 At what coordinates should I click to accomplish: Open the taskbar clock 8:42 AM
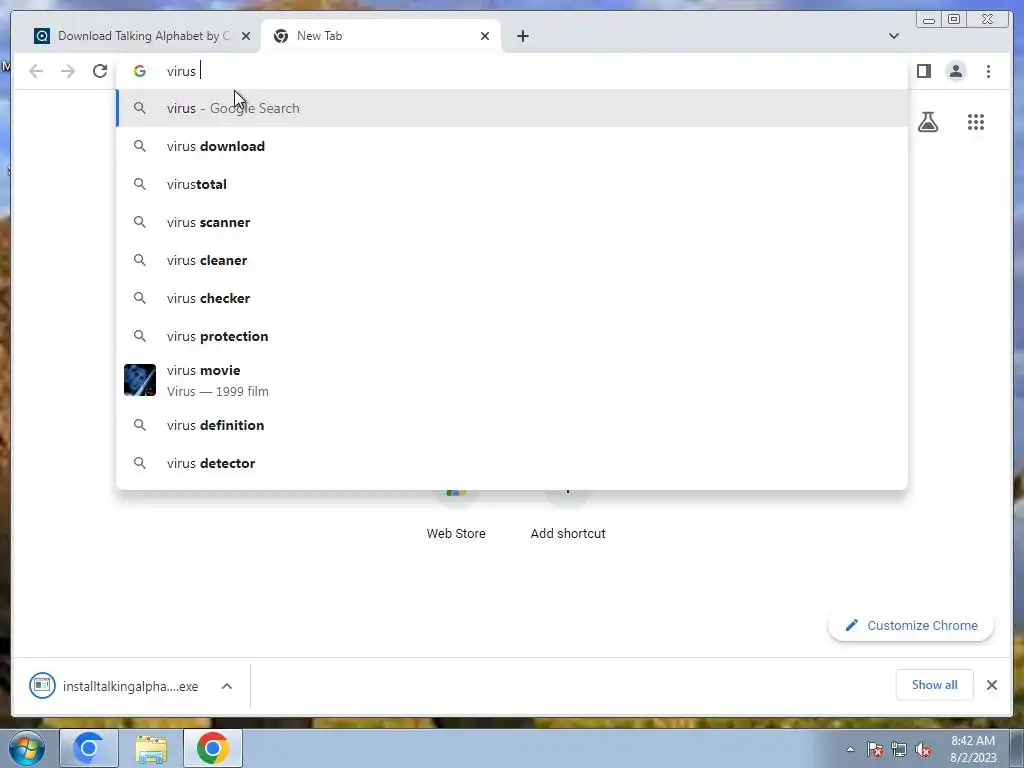(x=973, y=749)
